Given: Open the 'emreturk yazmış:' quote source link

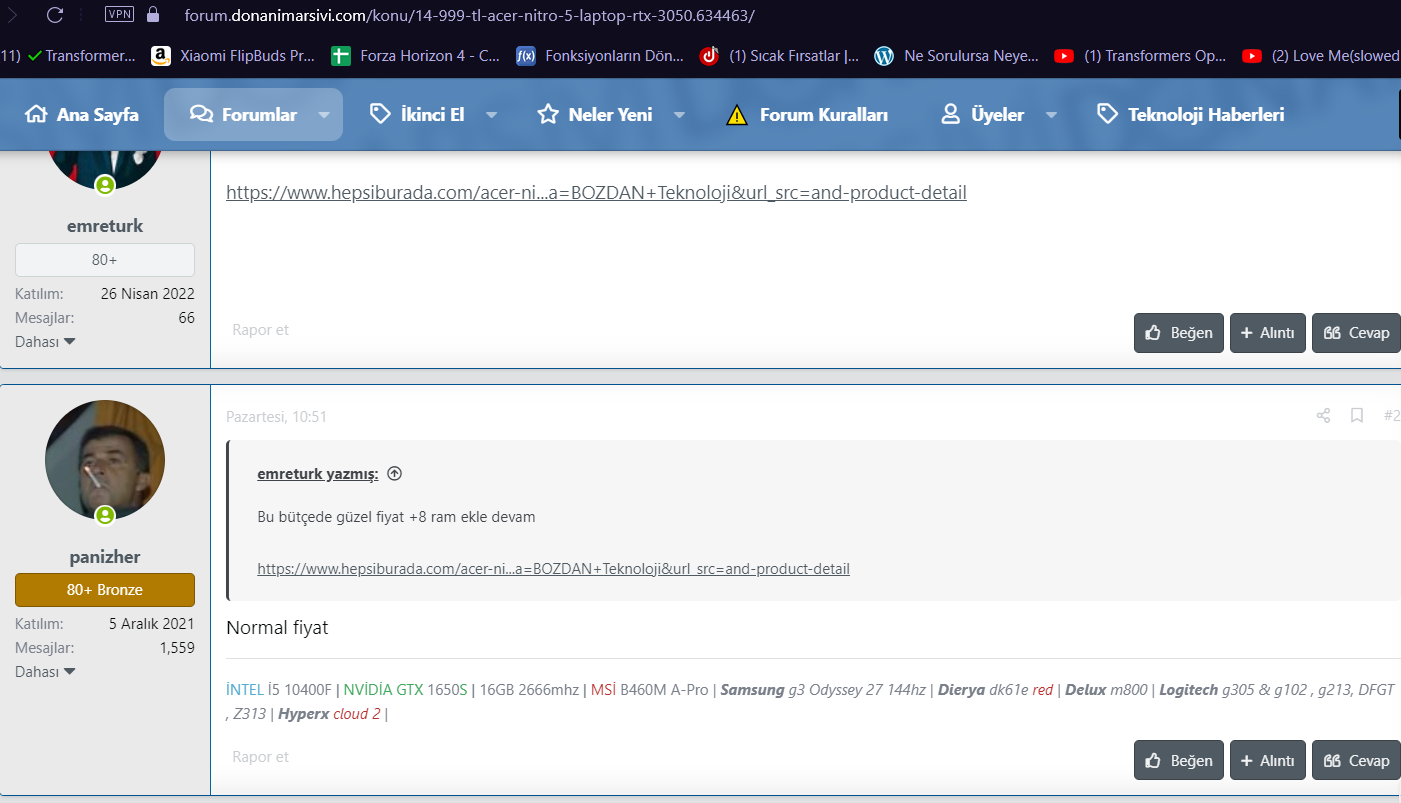Looking at the screenshot, I should (318, 474).
